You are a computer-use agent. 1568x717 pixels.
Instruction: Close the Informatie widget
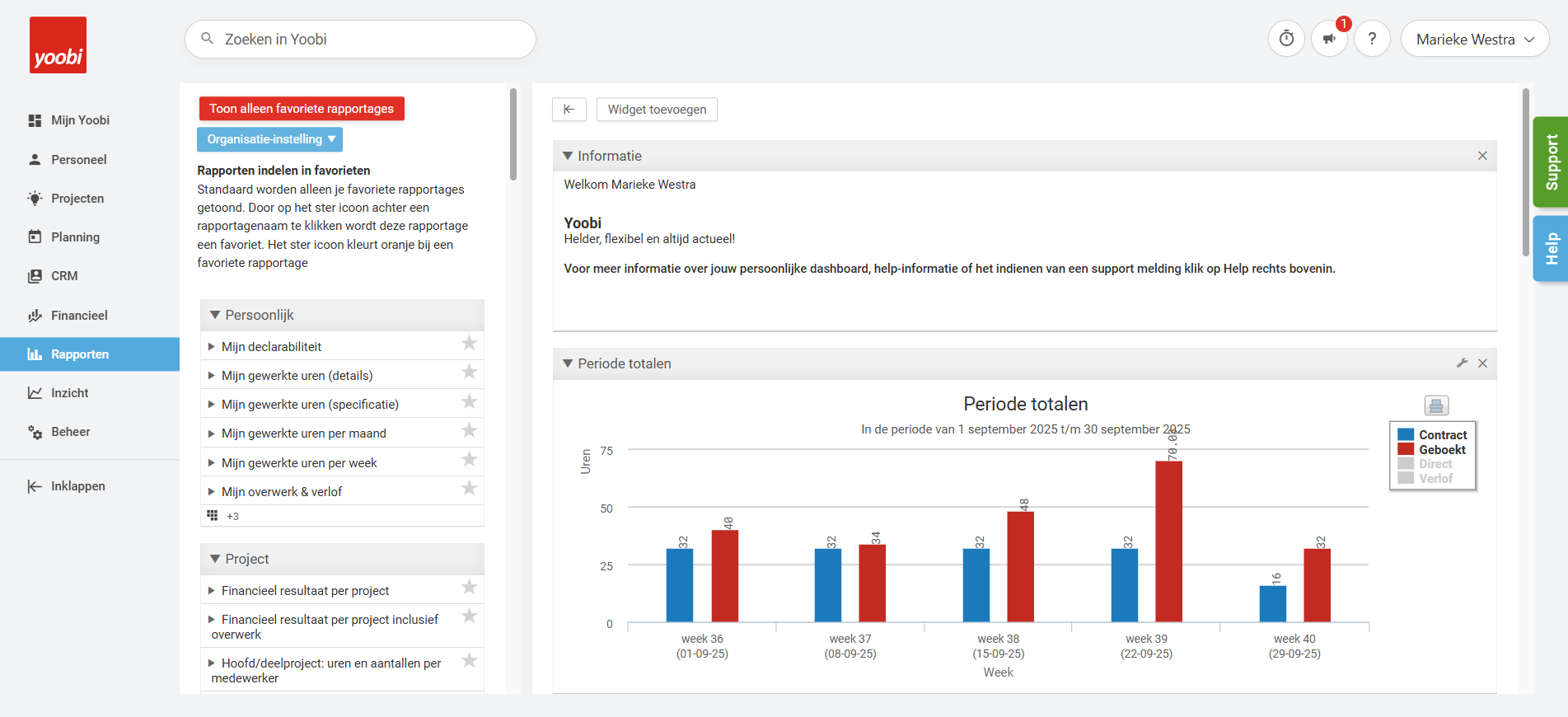pos(1482,156)
